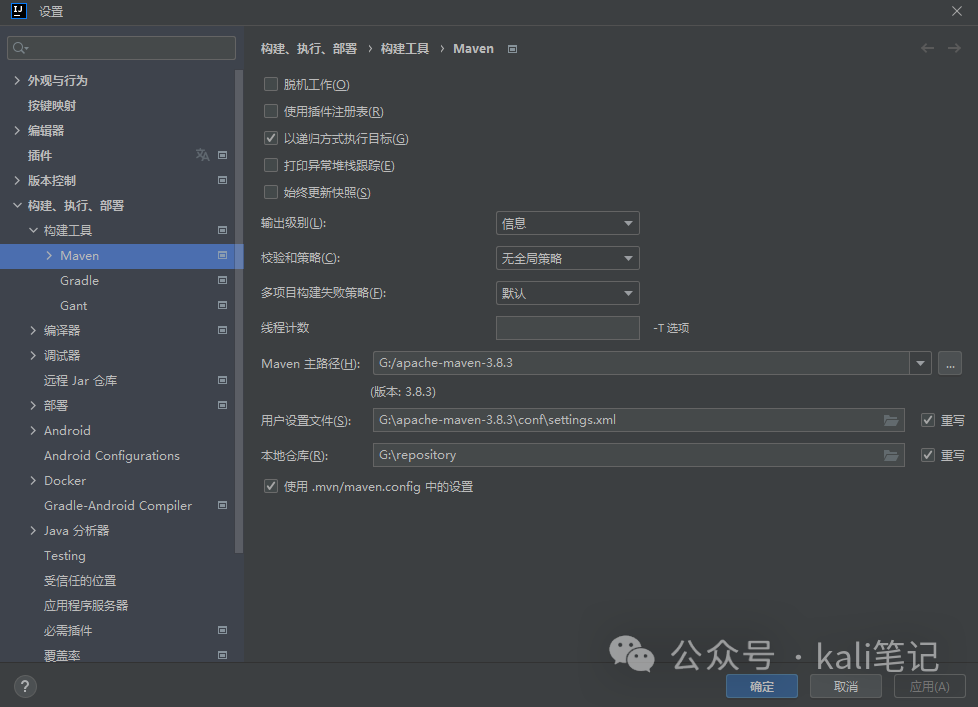Confirm with 确定 button
978x707 pixels.
[762, 686]
